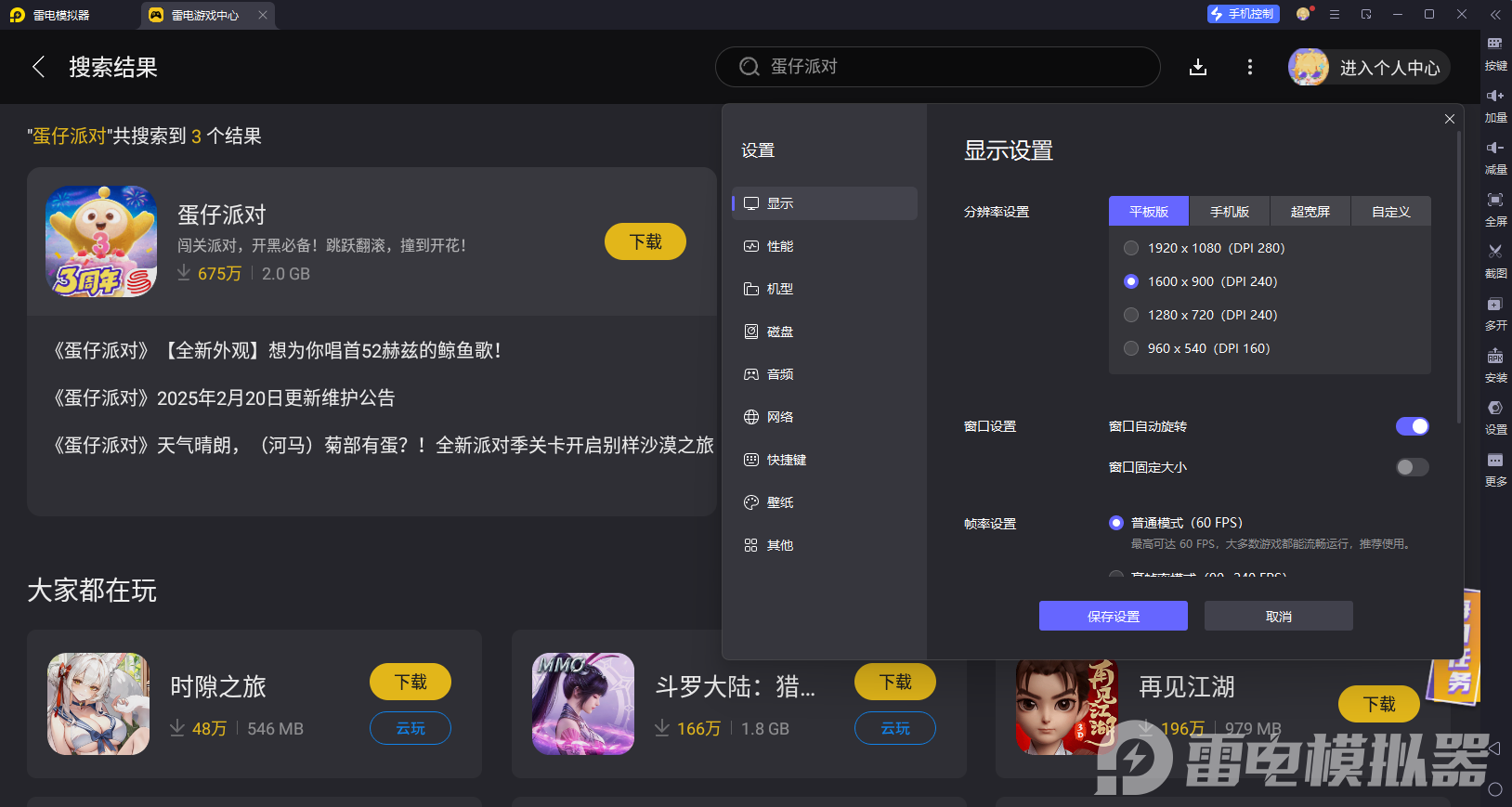Click the 保存设置 button
The height and width of the screenshot is (807, 1512).
(x=1114, y=616)
